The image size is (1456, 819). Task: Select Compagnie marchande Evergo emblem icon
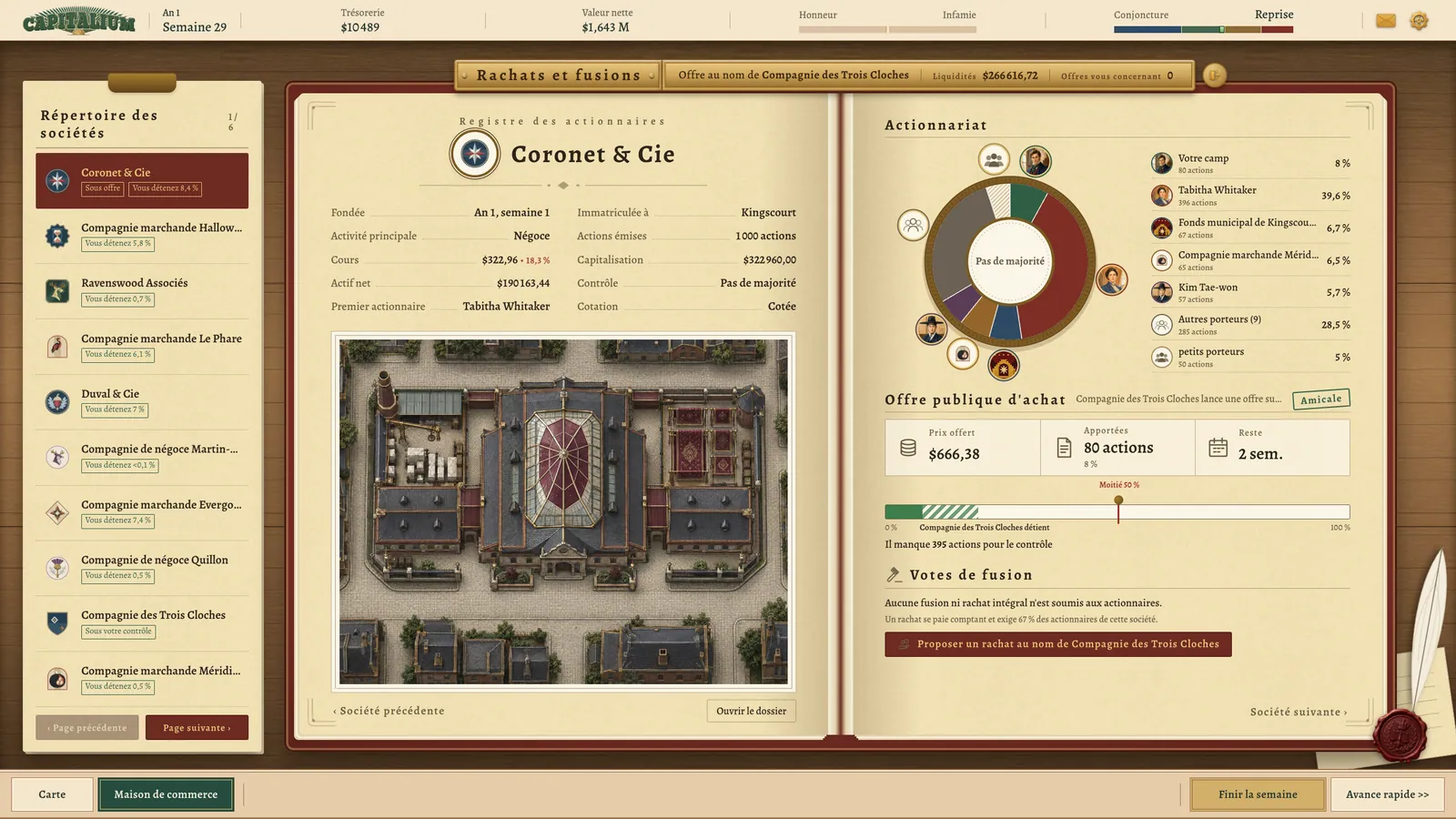(x=57, y=513)
